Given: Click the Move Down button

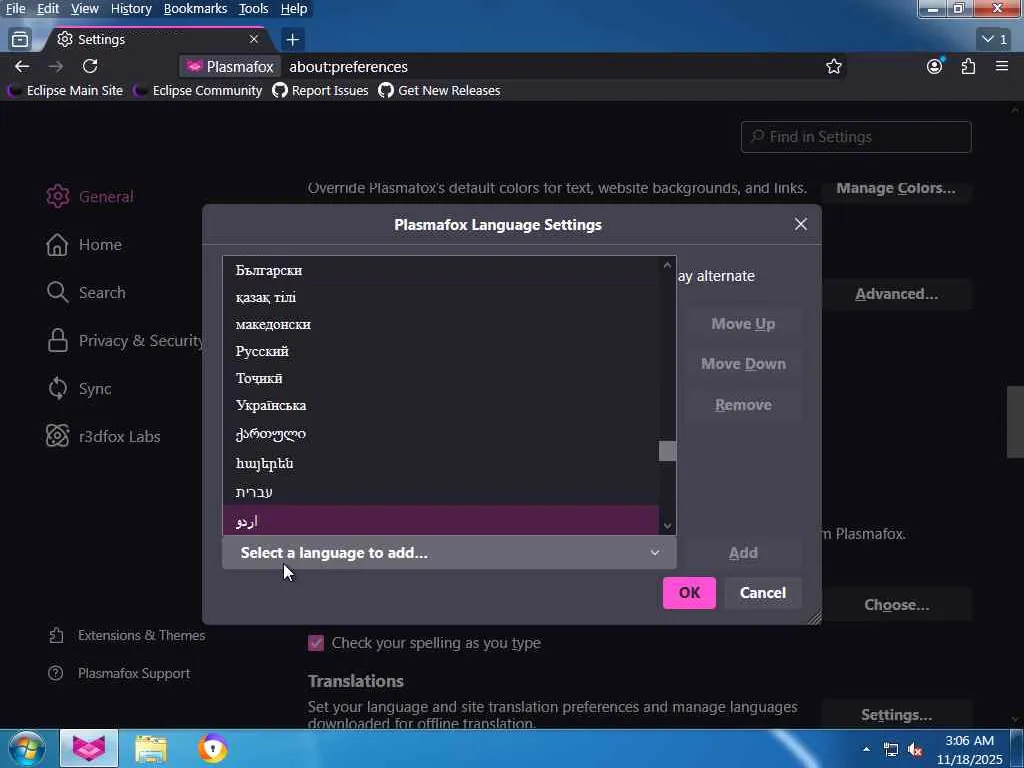Looking at the screenshot, I should click(743, 364).
